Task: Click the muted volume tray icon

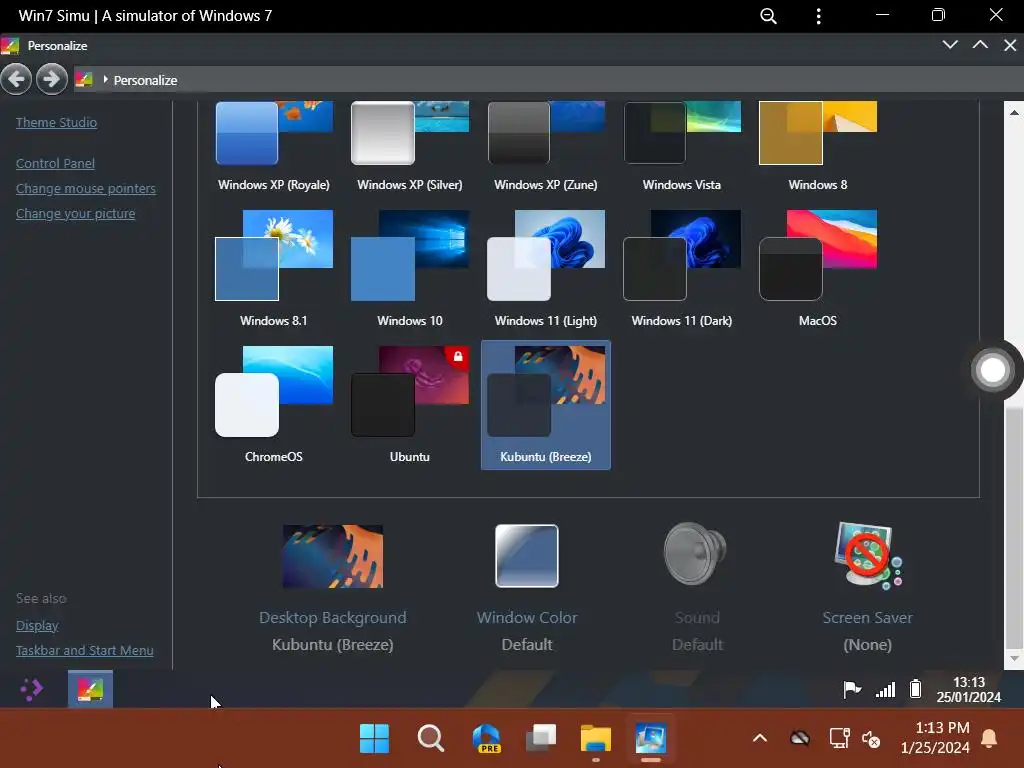Action: (x=871, y=739)
